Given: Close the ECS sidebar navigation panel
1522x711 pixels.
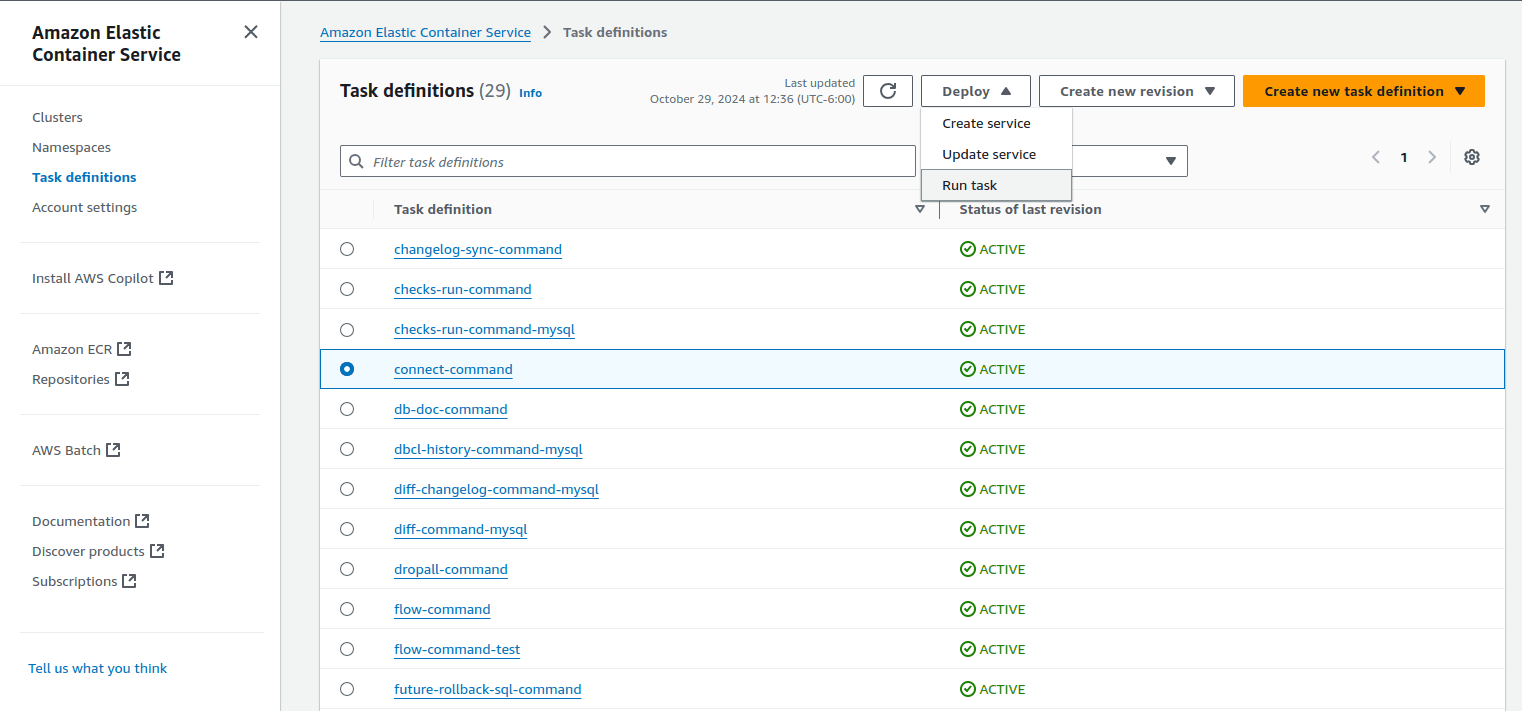Looking at the screenshot, I should (x=251, y=32).
